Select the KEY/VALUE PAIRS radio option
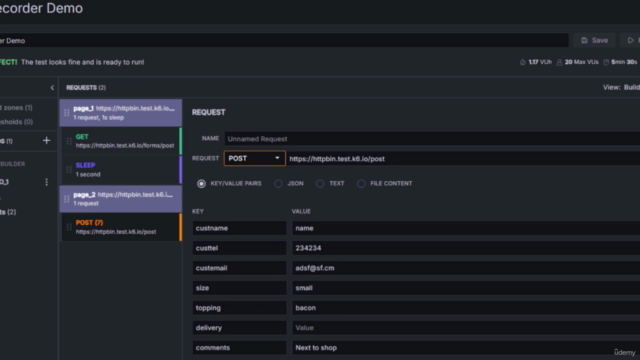The image size is (640, 360). (201, 184)
